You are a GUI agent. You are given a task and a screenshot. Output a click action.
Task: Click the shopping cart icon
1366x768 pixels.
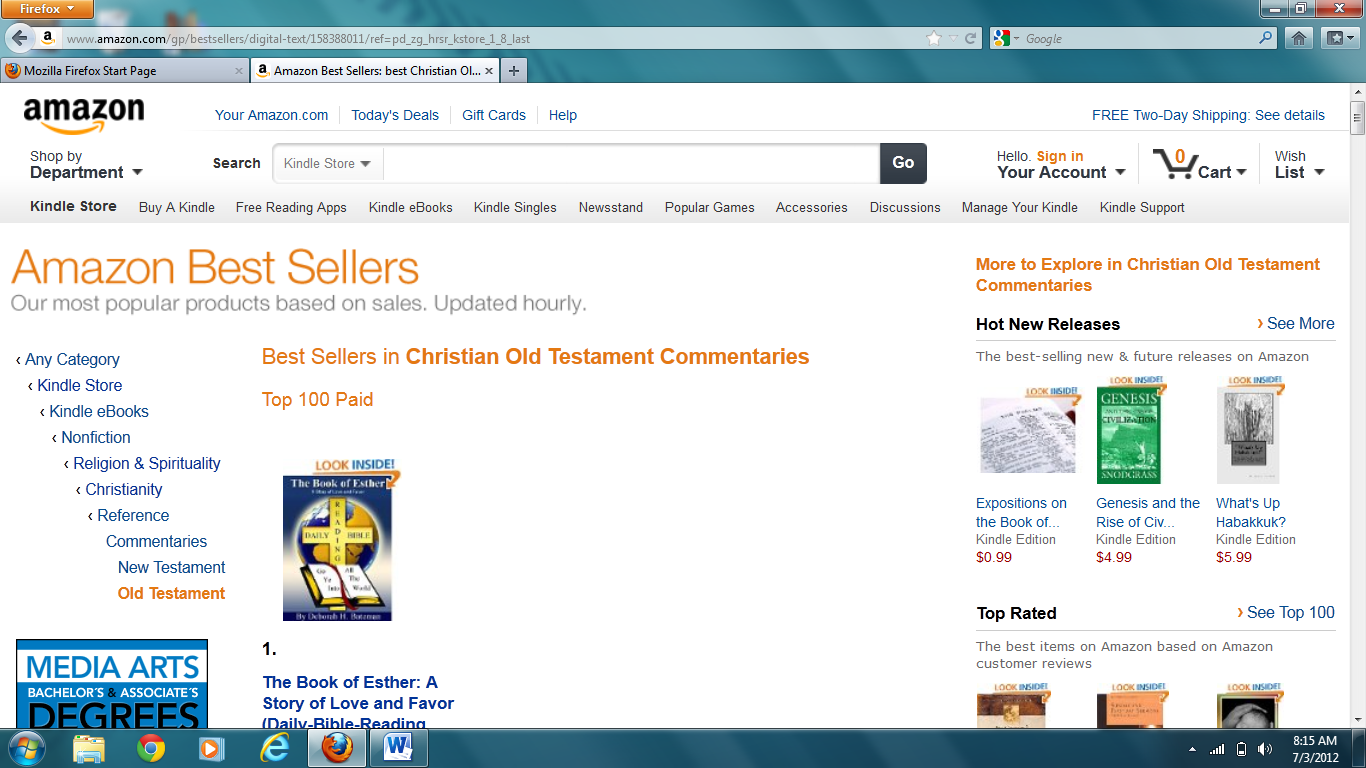tap(1172, 163)
